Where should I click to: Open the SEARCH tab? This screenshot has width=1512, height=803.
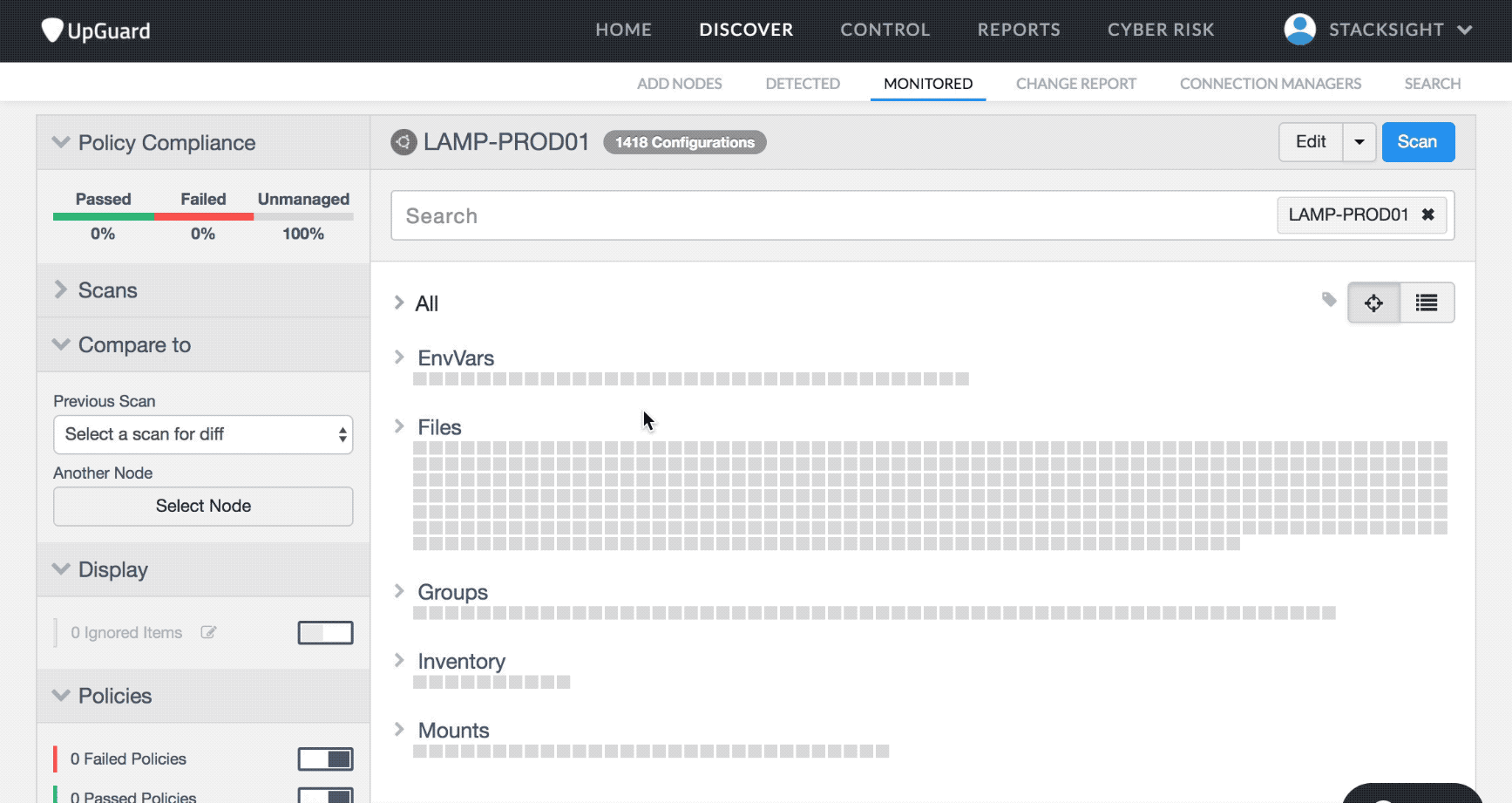point(1433,84)
